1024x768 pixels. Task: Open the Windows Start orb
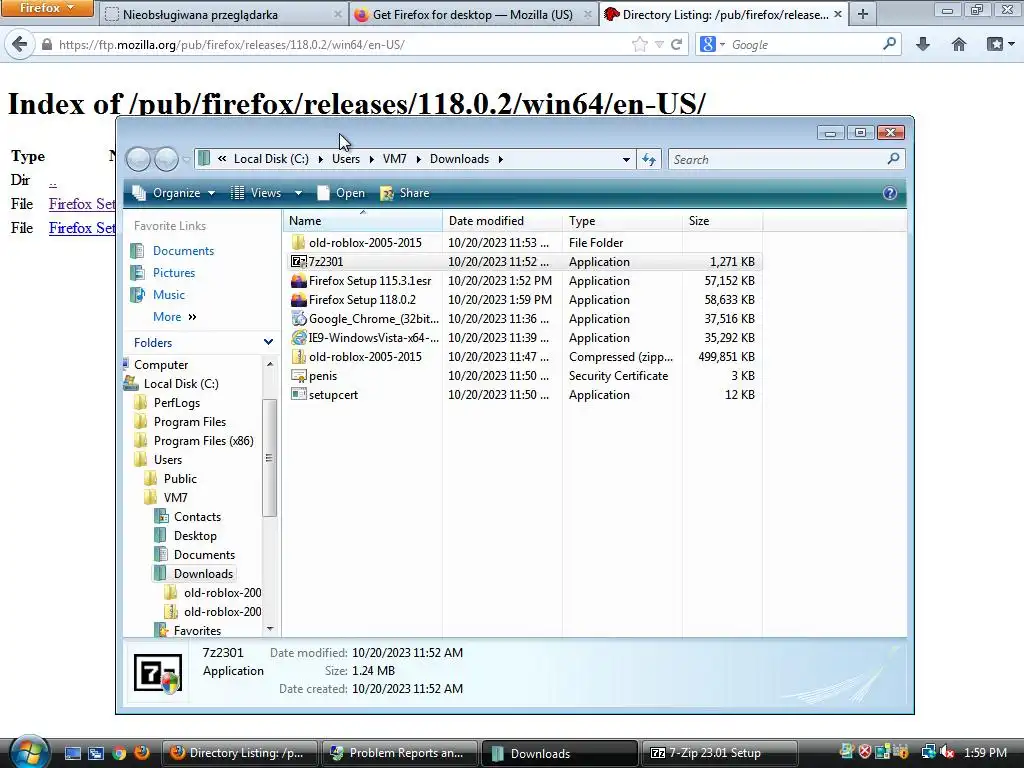pyautogui.click(x=29, y=751)
